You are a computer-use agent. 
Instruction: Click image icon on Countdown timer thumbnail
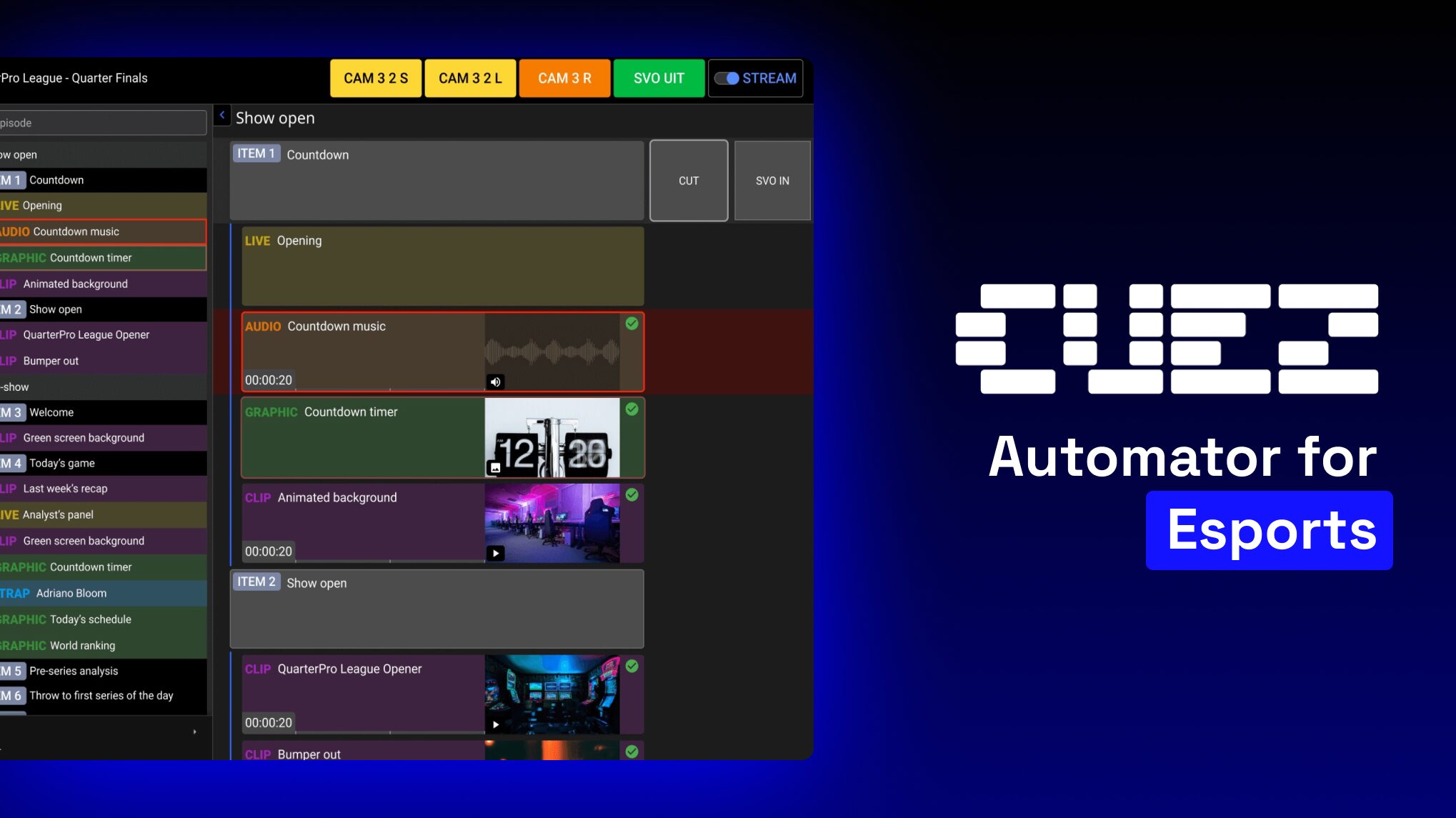click(x=495, y=468)
